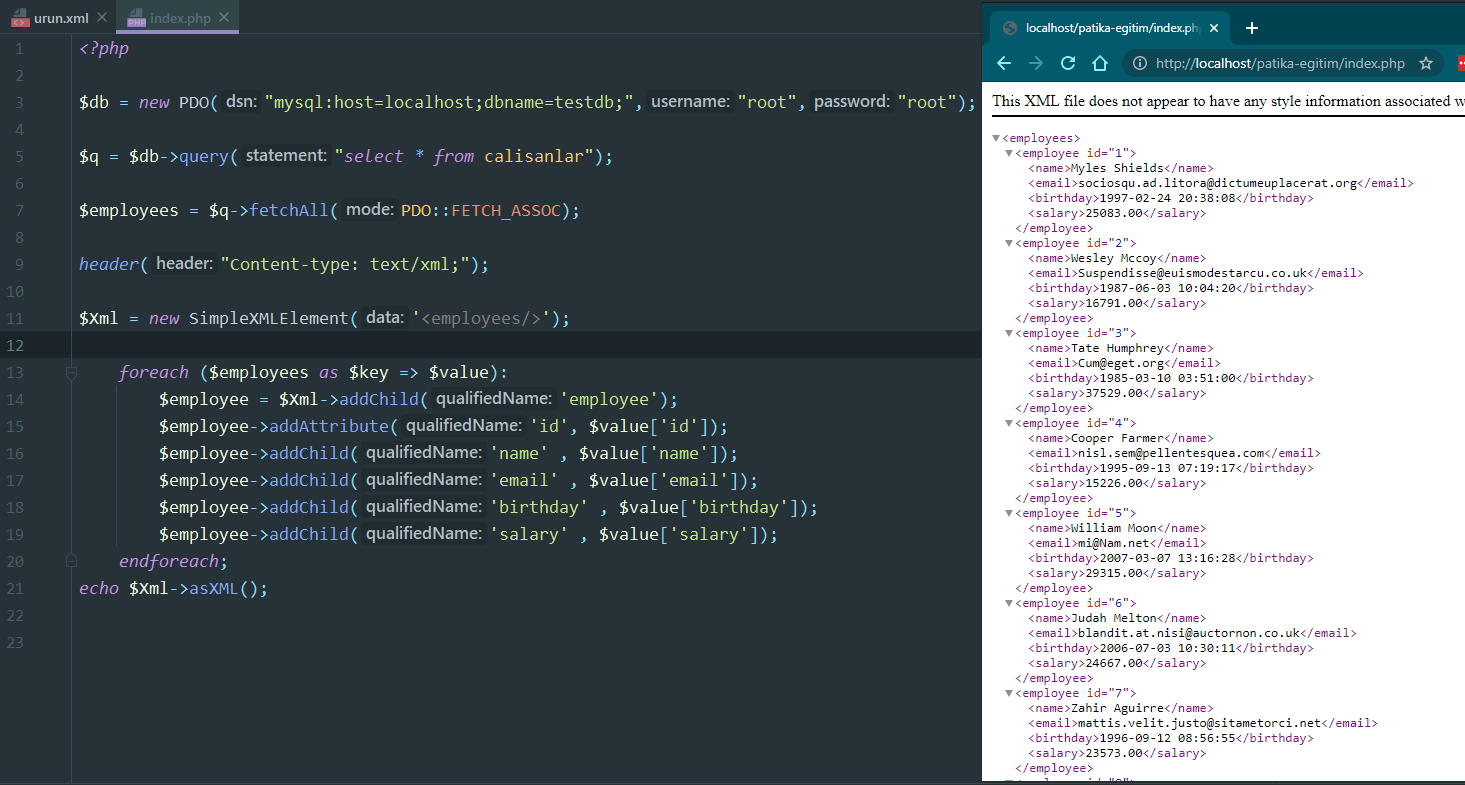
Task: Collapse the root employees XML node
Action: coord(997,138)
